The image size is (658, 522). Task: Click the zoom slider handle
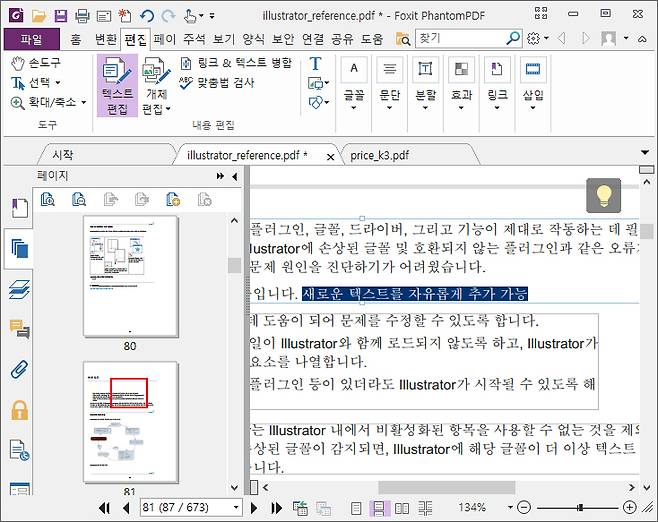(x=580, y=508)
